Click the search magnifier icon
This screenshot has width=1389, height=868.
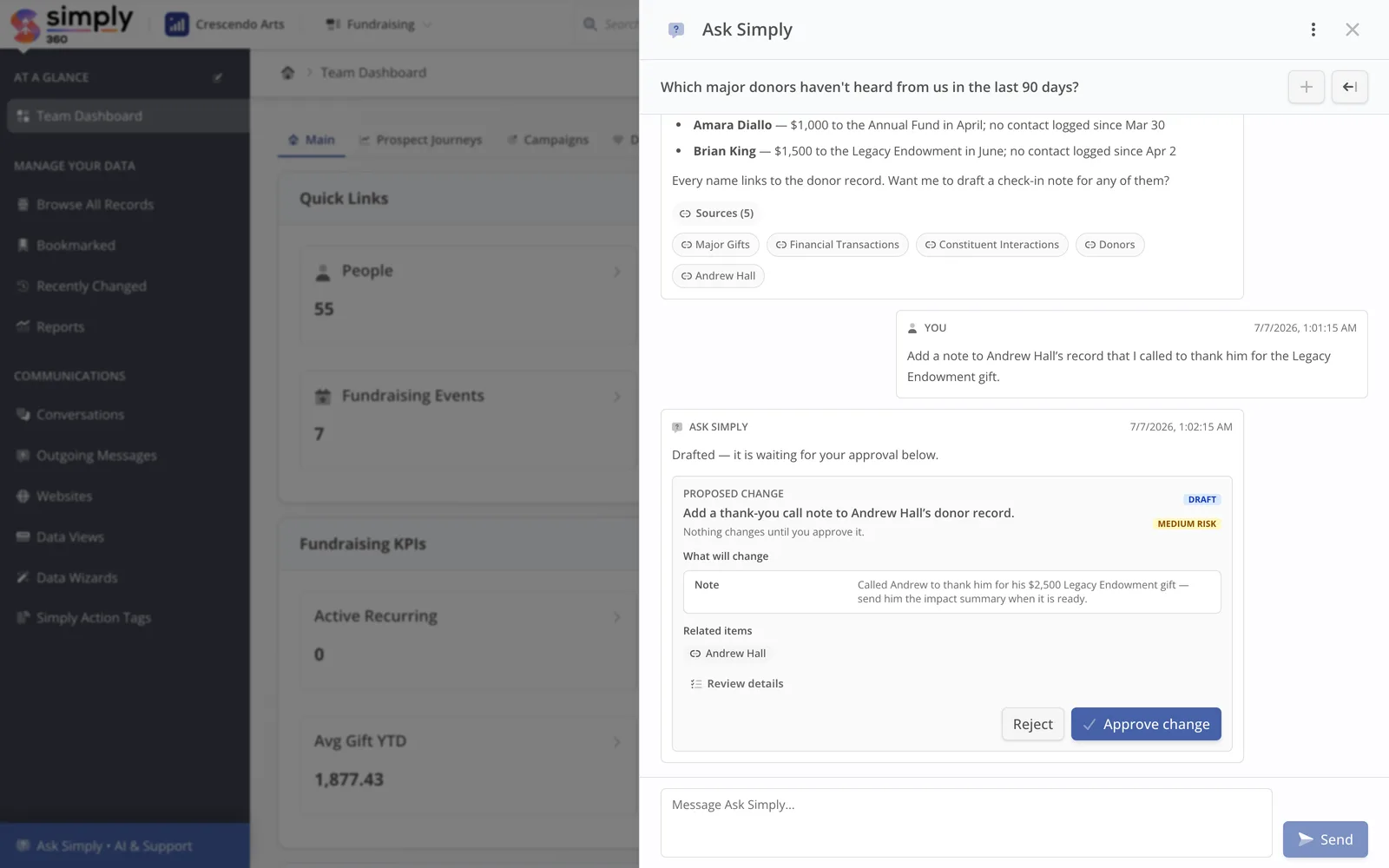pos(590,24)
